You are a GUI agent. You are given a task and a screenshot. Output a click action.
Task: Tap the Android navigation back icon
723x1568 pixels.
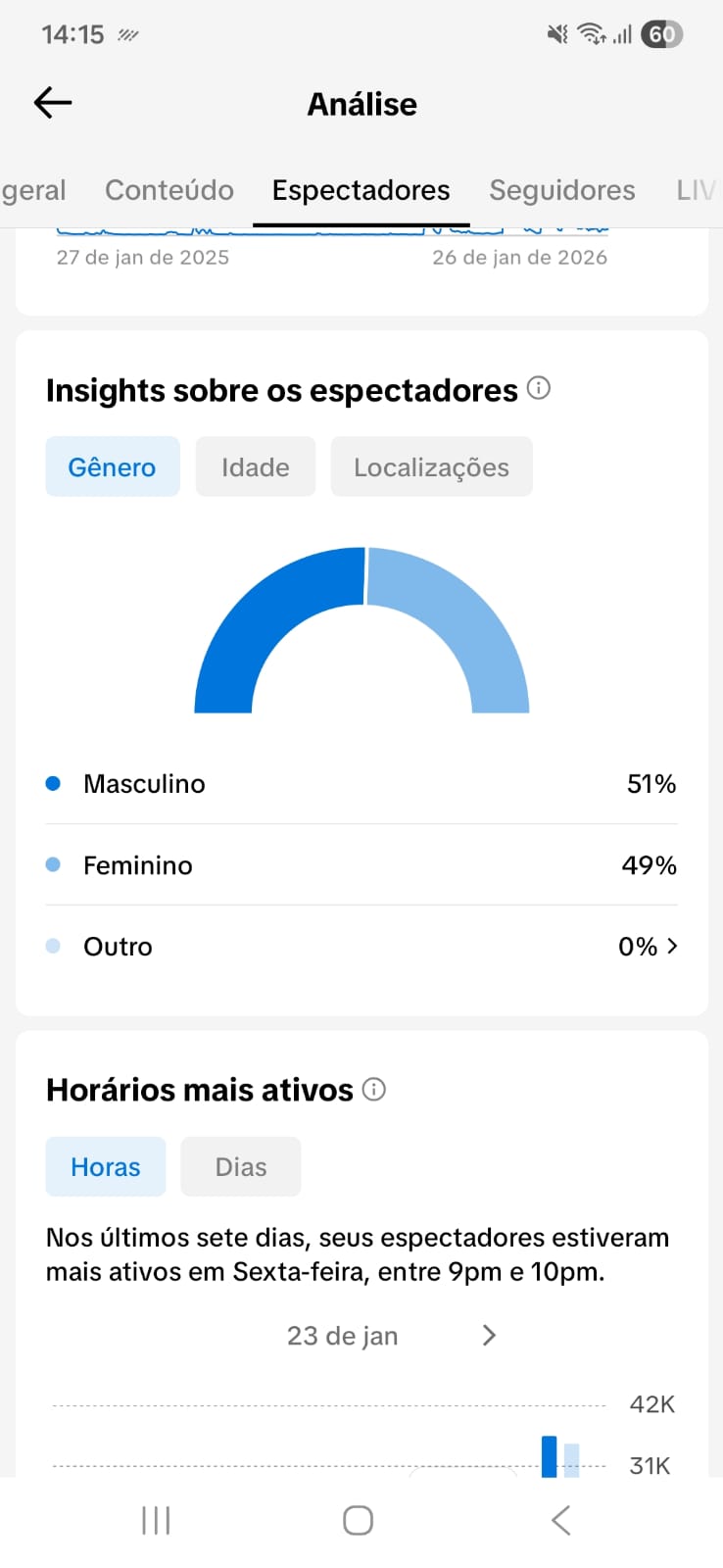[x=560, y=1521]
